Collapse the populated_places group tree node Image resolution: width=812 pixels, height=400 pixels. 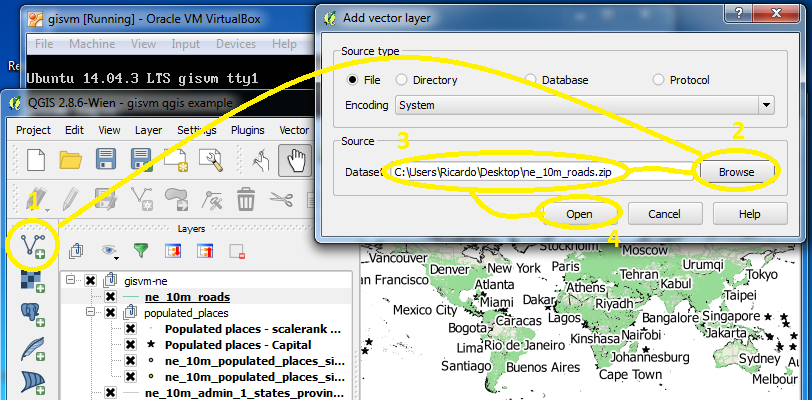[91, 313]
